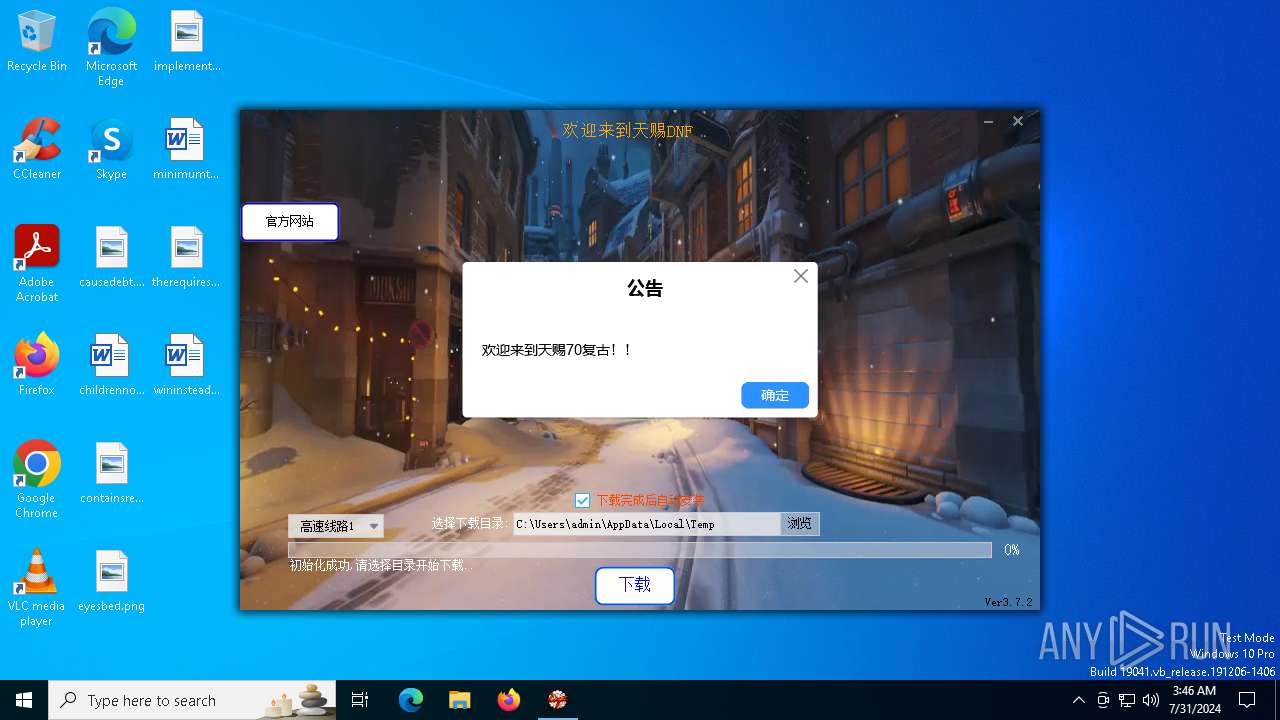The width and height of the screenshot is (1280, 720).
Task: Open the Recycle Bin desktop icon
Action: tap(37, 42)
